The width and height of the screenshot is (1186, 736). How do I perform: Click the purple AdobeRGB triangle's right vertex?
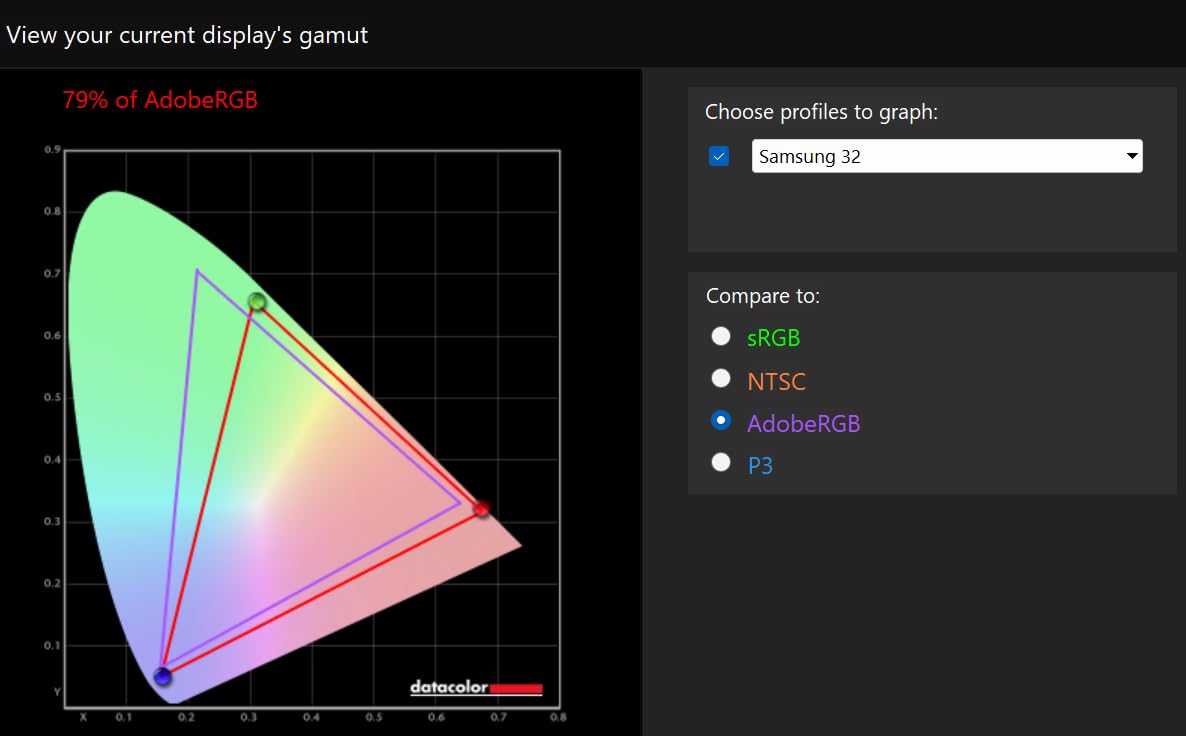(460, 504)
